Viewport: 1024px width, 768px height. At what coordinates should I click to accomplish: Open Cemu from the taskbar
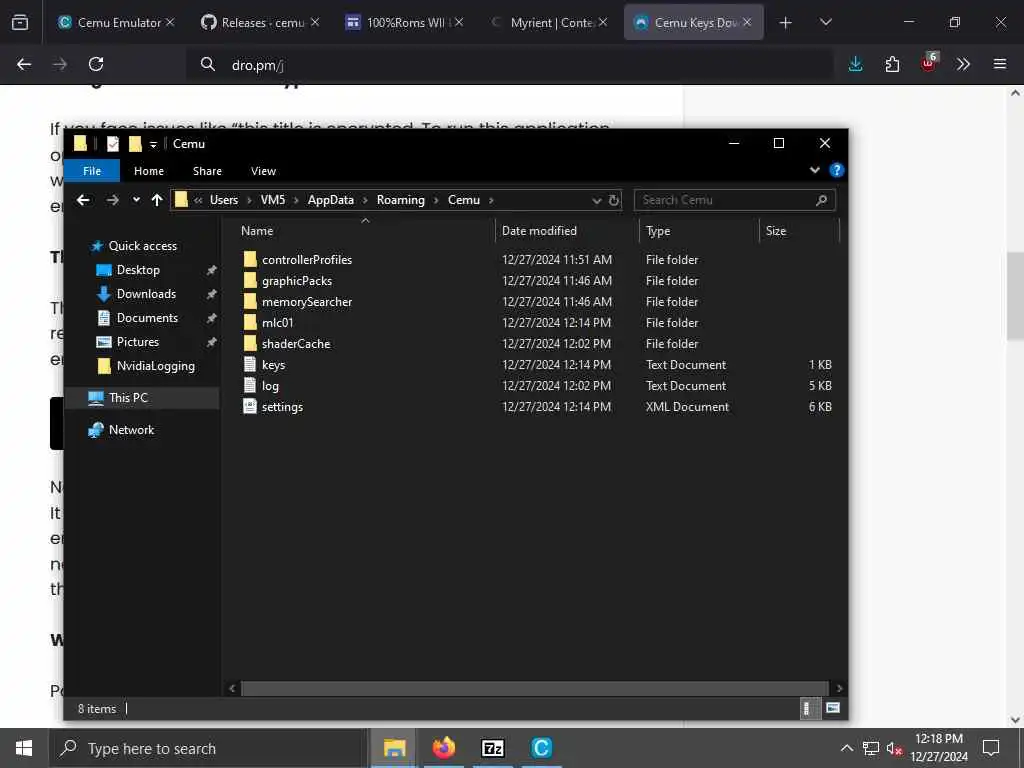tap(542, 748)
